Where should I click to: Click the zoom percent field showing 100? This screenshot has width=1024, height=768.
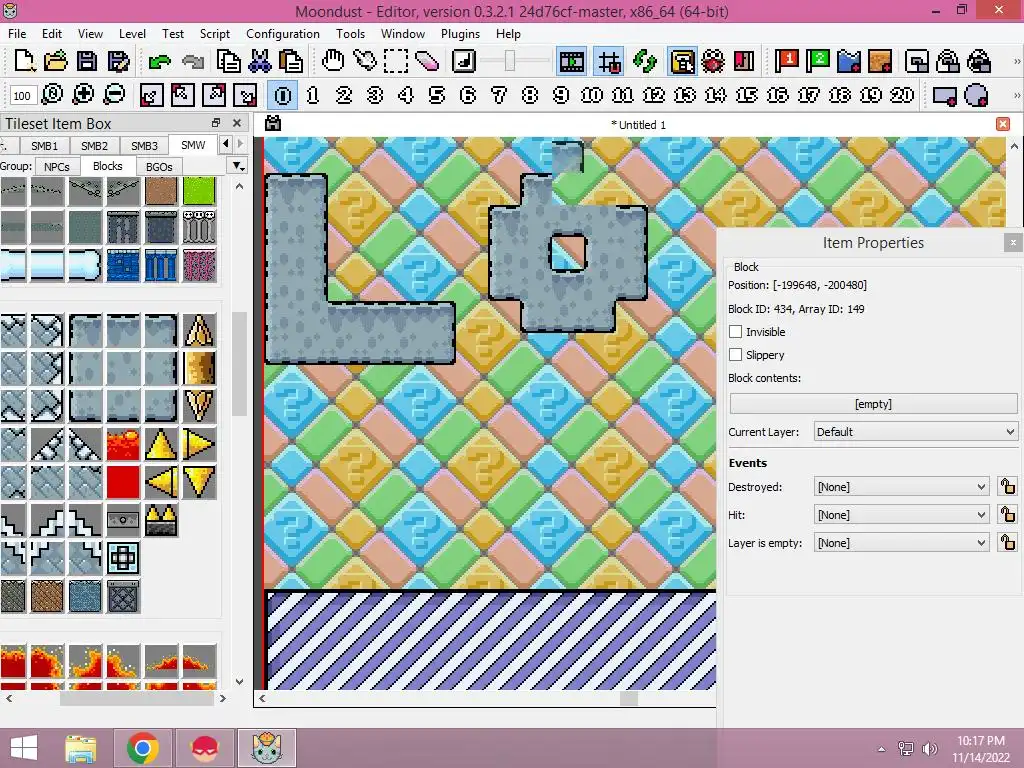tap(22, 95)
